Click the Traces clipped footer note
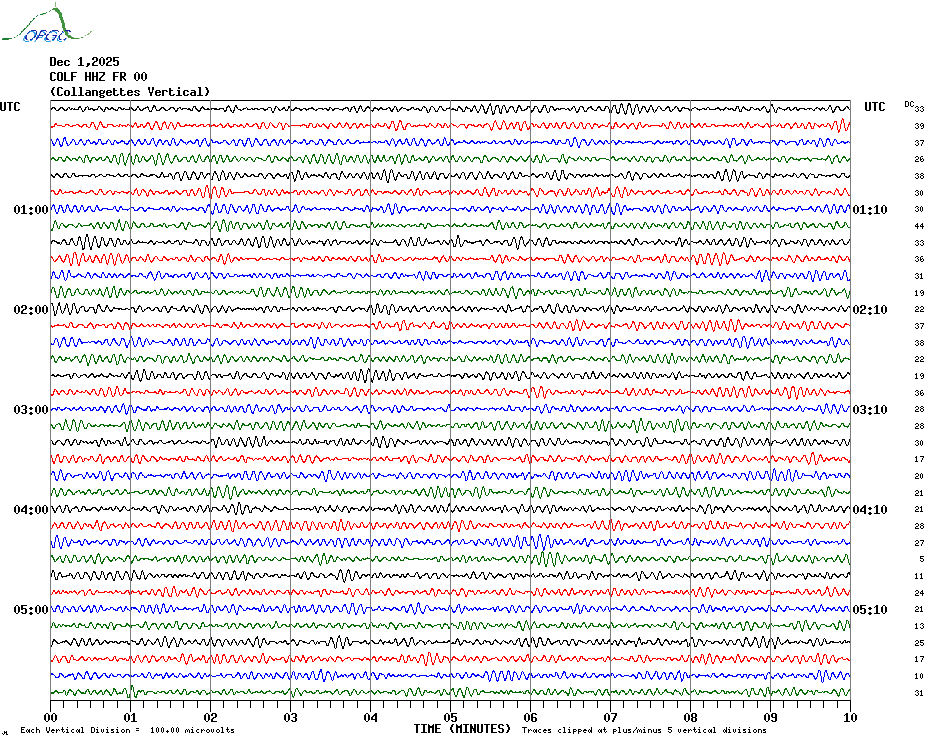This screenshot has height=744, width=930. point(644,730)
